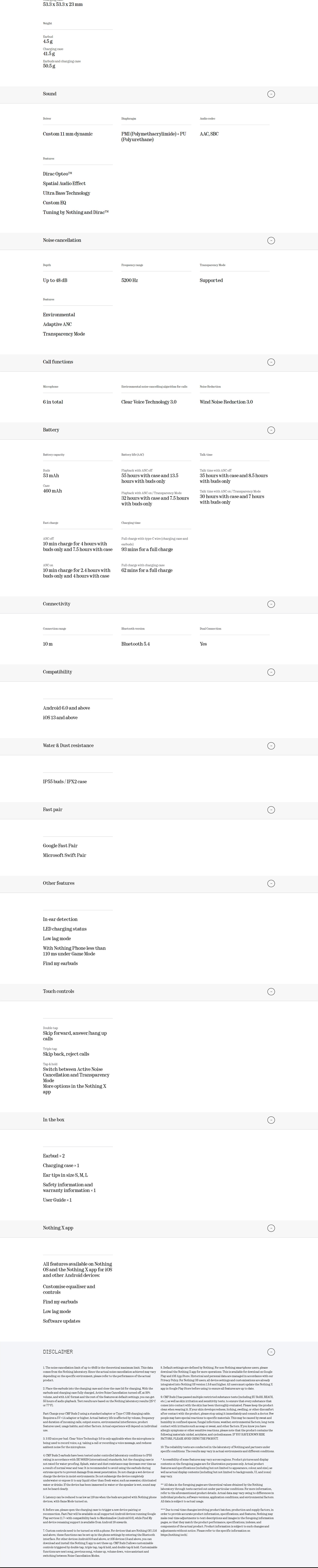
Task: Collapse the Compatibility section
Action: (x=271, y=673)
